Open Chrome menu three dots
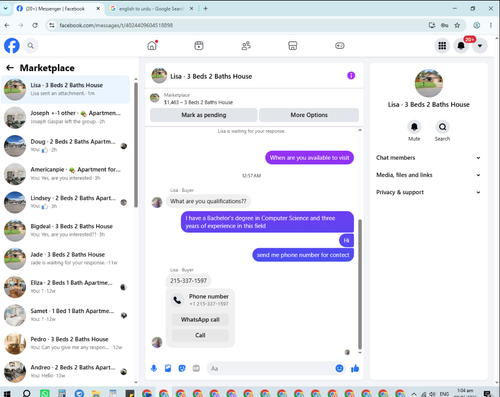 (491, 25)
